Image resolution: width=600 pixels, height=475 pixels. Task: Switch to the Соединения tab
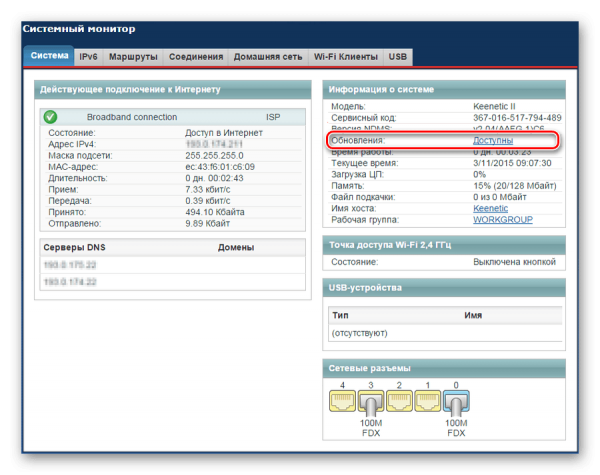point(196,57)
